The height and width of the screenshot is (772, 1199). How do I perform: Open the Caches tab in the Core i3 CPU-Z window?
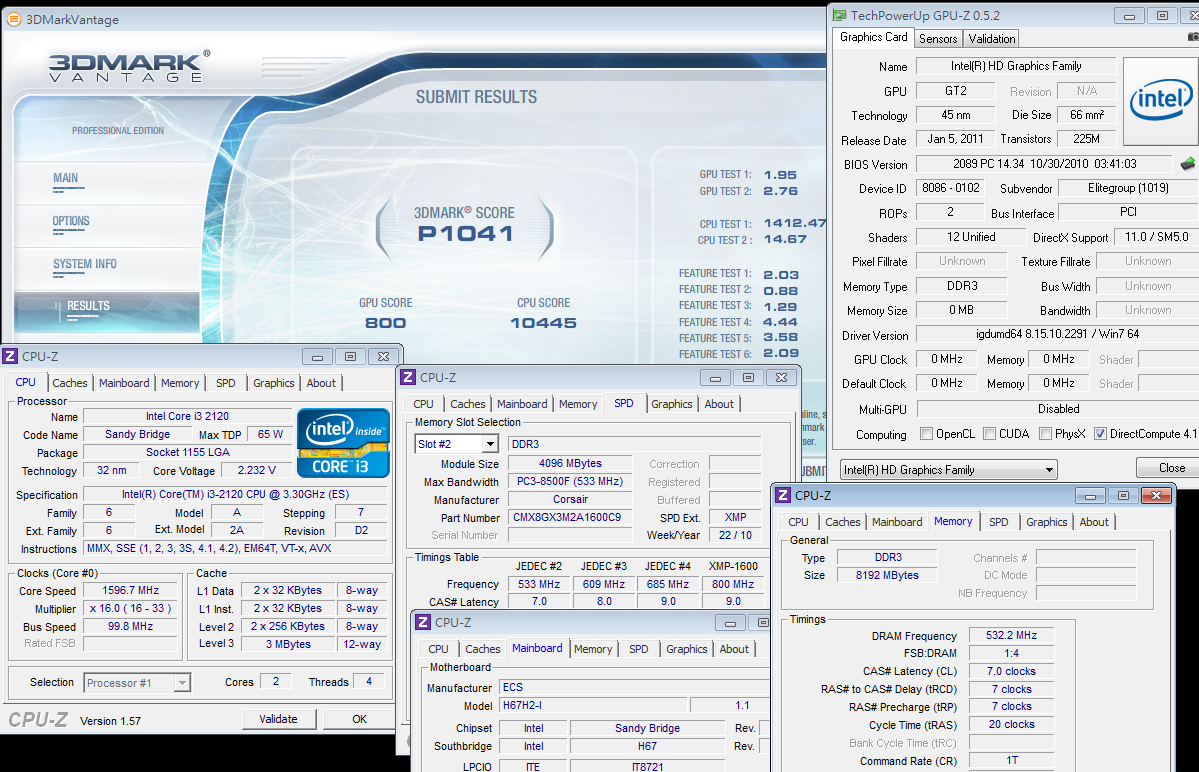(x=70, y=383)
